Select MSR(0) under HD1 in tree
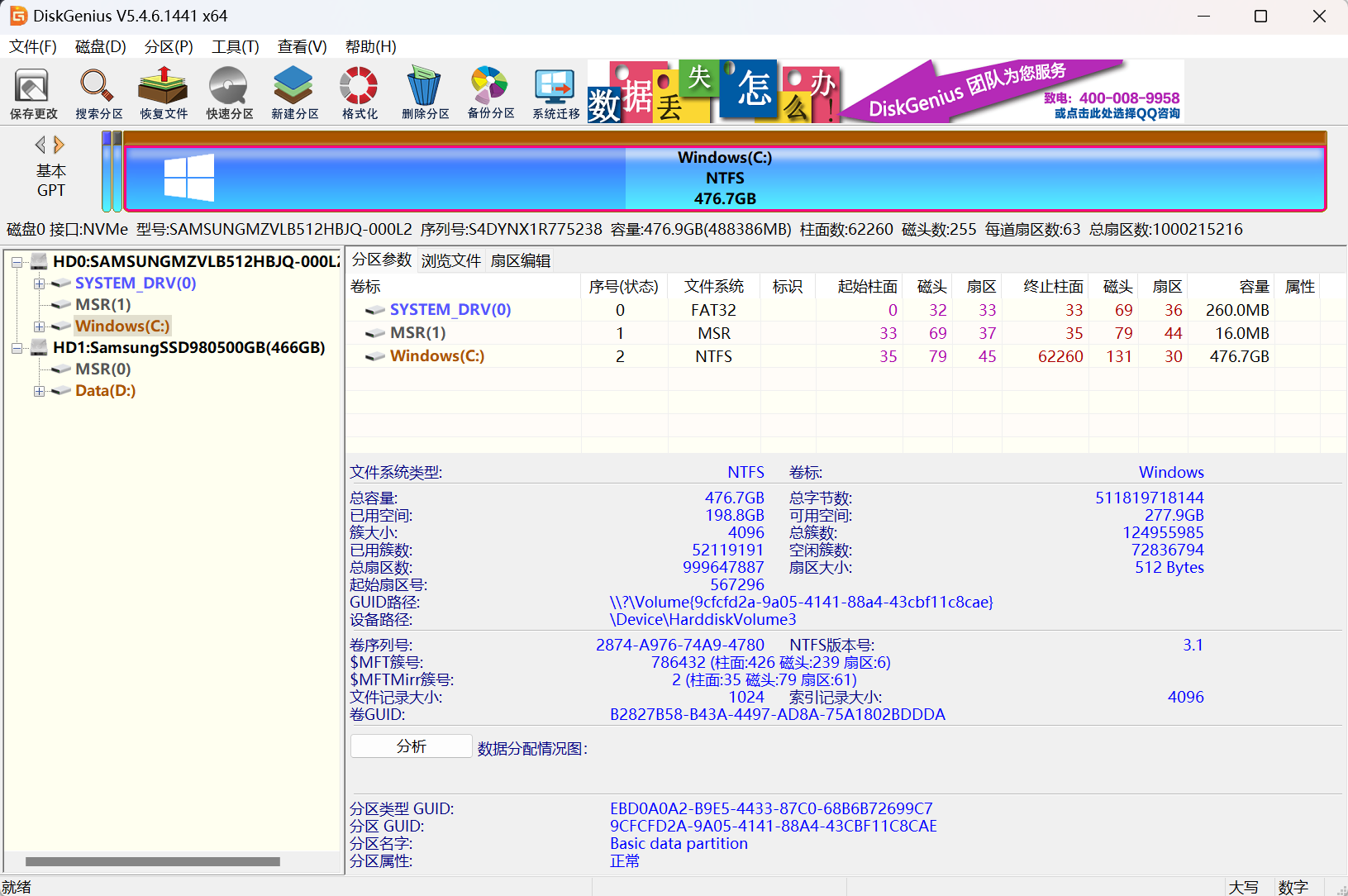Viewport: 1348px width, 896px height. coord(103,369)
